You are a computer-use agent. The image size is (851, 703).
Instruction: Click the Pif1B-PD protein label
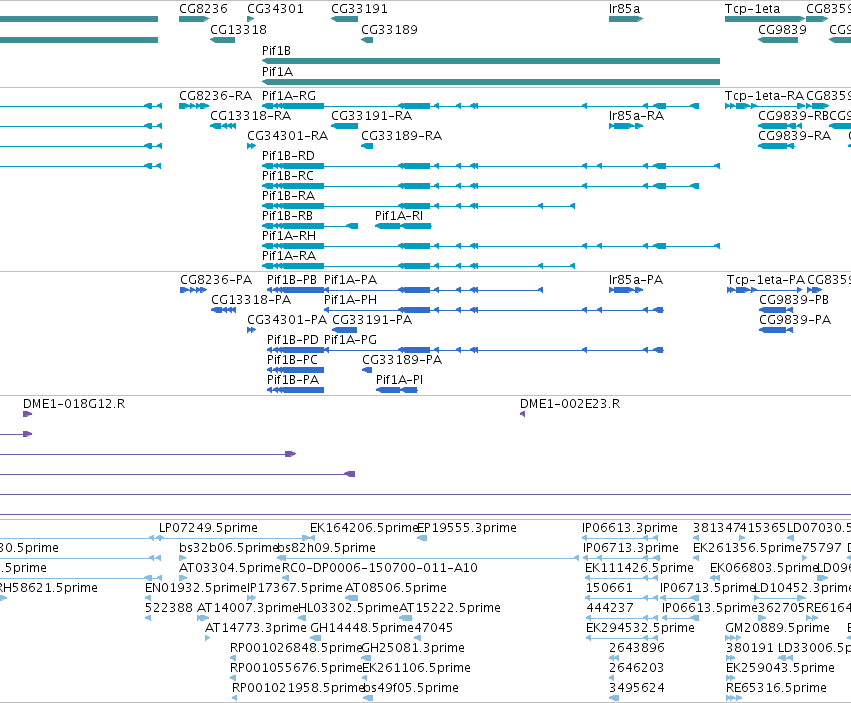293,340
